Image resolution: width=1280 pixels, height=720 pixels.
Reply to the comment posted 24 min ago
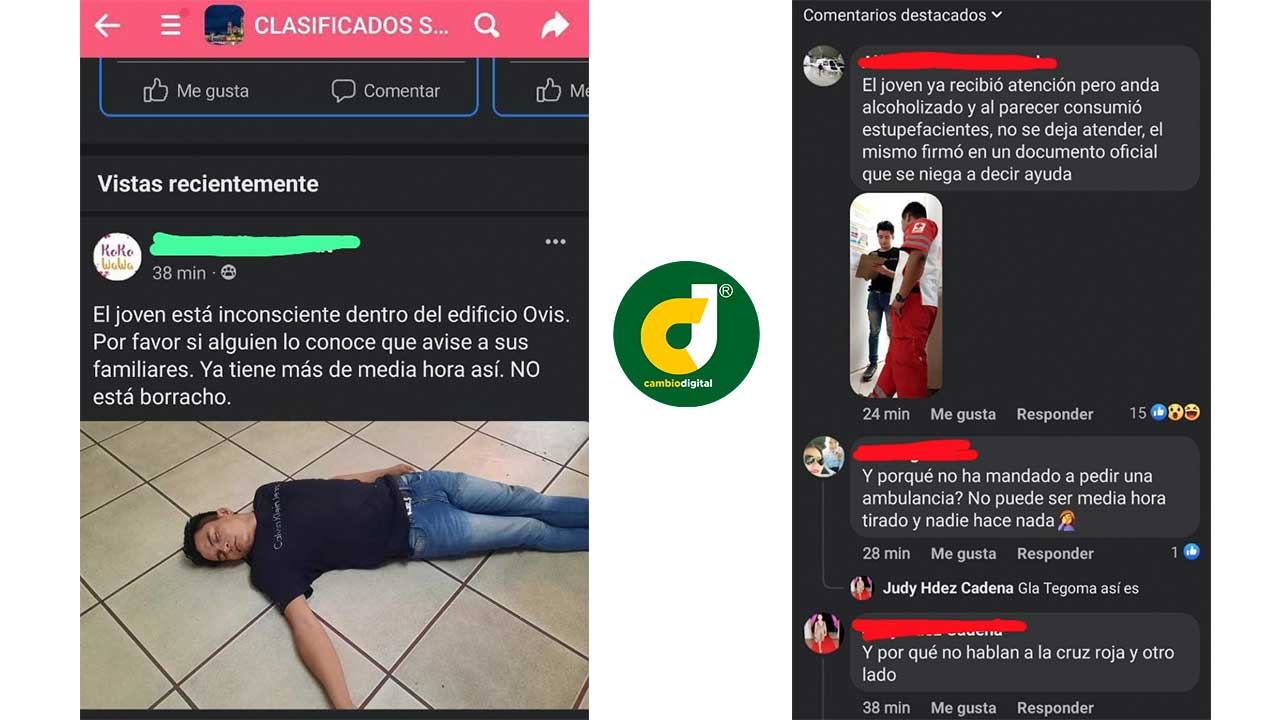click(1055, 414)
